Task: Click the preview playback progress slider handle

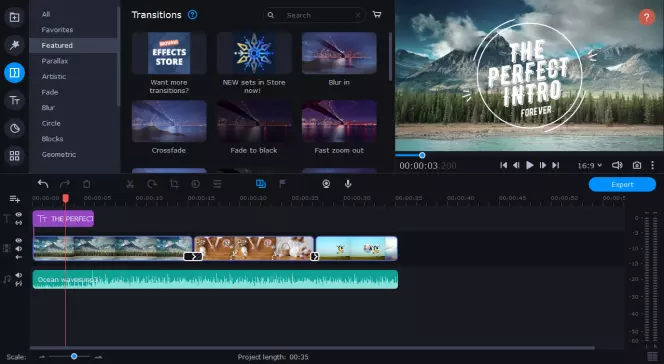Action: 422,155
